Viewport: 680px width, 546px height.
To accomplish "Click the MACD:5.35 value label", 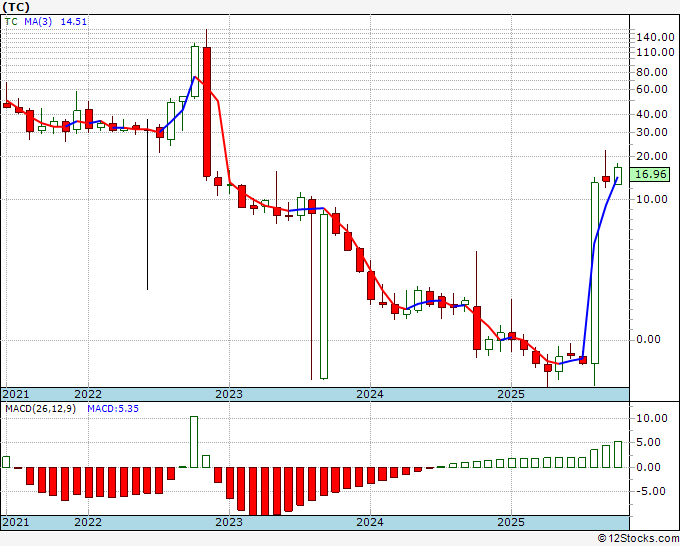I will pos(113,409).
